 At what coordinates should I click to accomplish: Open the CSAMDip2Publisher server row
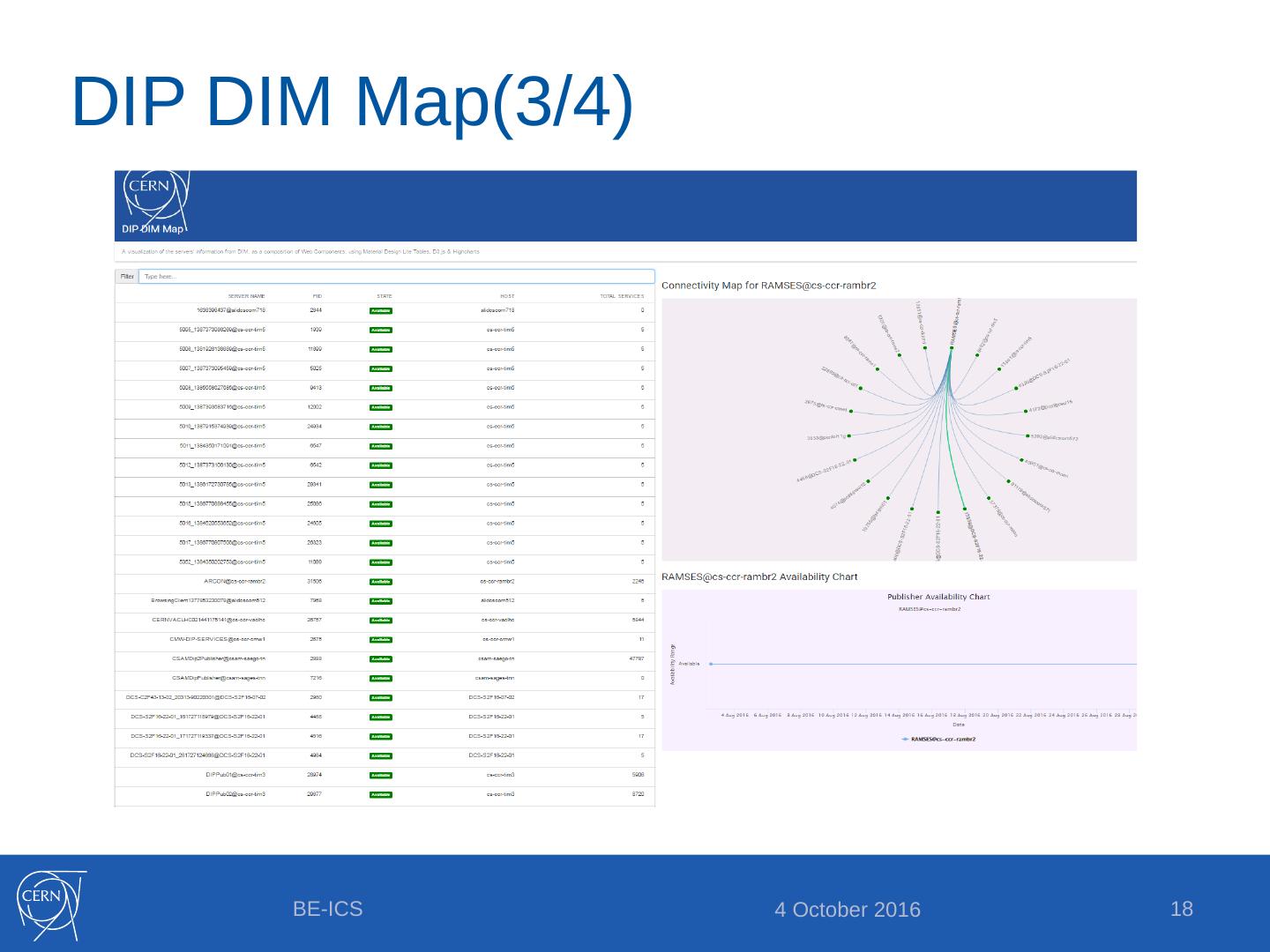point(219,659)
